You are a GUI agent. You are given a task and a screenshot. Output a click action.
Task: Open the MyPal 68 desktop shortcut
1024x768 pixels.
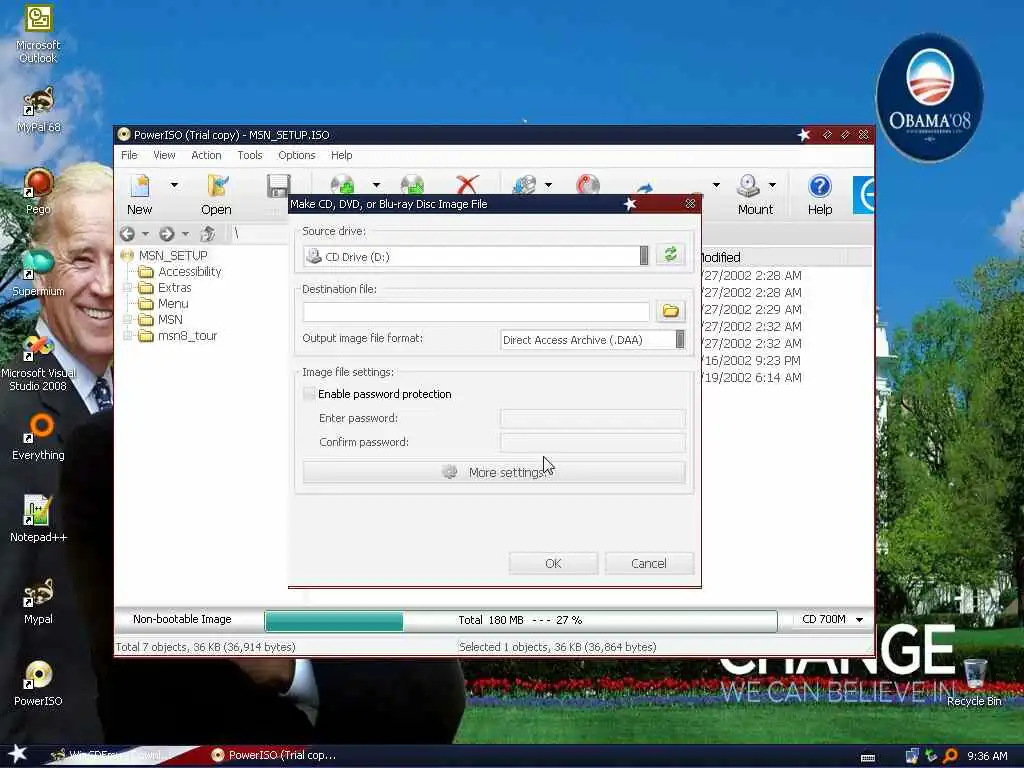coord(38,110)
